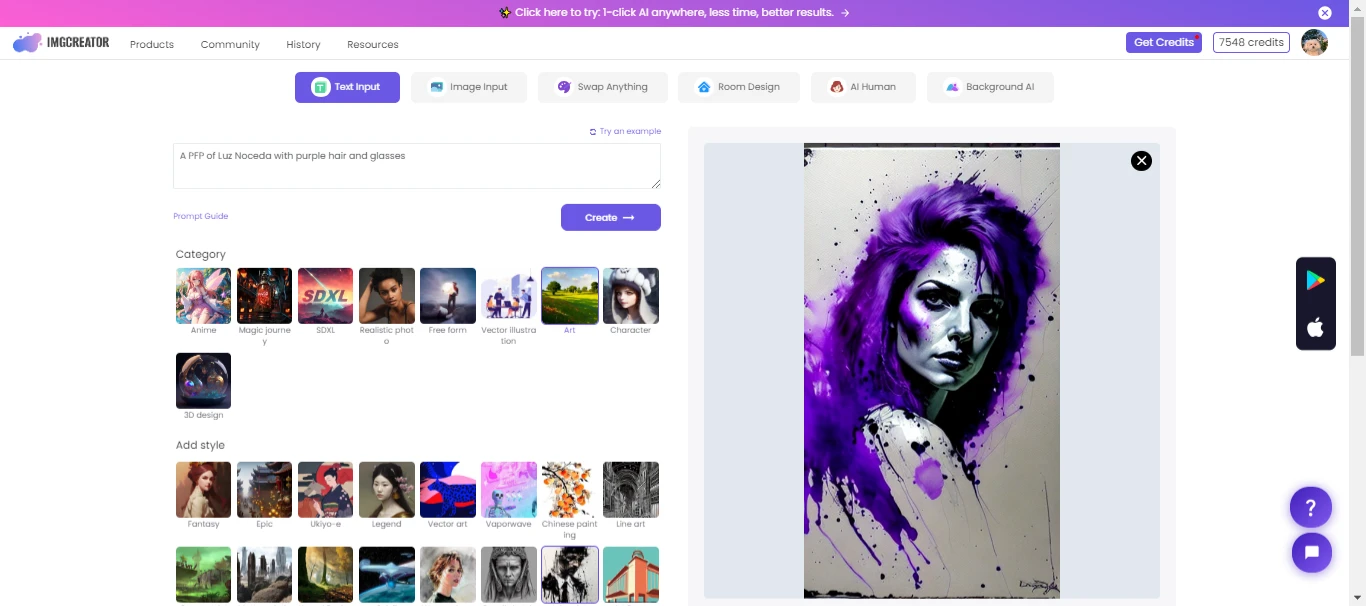This screenshot has height=606, width=1366.
Task: Add the Vector art style
Action: [x=447, y=490]
